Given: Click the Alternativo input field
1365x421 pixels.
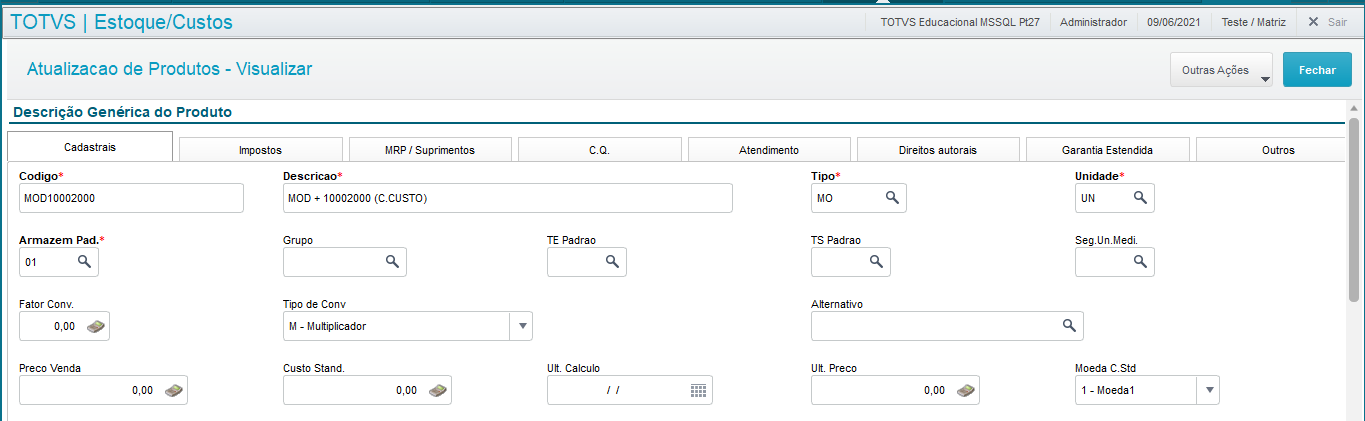Looking at the screenshot, I should [x=947, y=326].
